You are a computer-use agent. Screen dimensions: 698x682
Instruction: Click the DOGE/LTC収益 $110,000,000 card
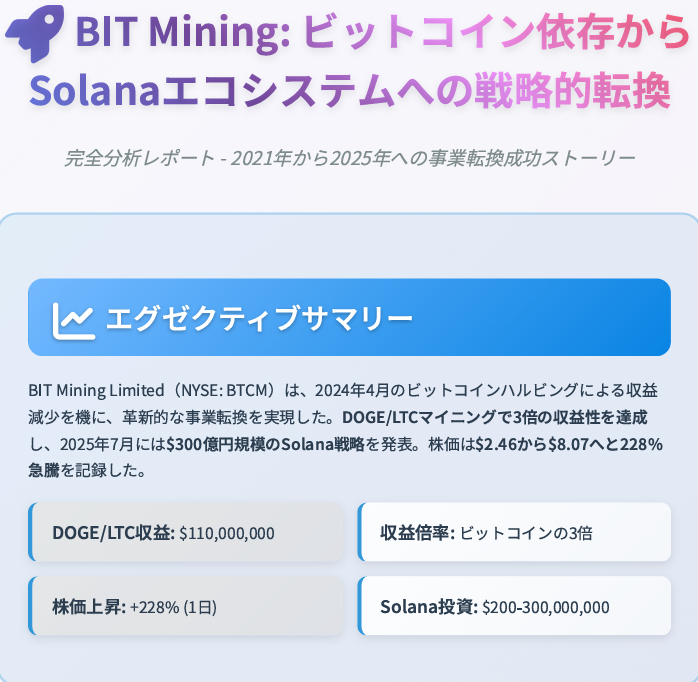pyautogui.click(x=186, y=532)
